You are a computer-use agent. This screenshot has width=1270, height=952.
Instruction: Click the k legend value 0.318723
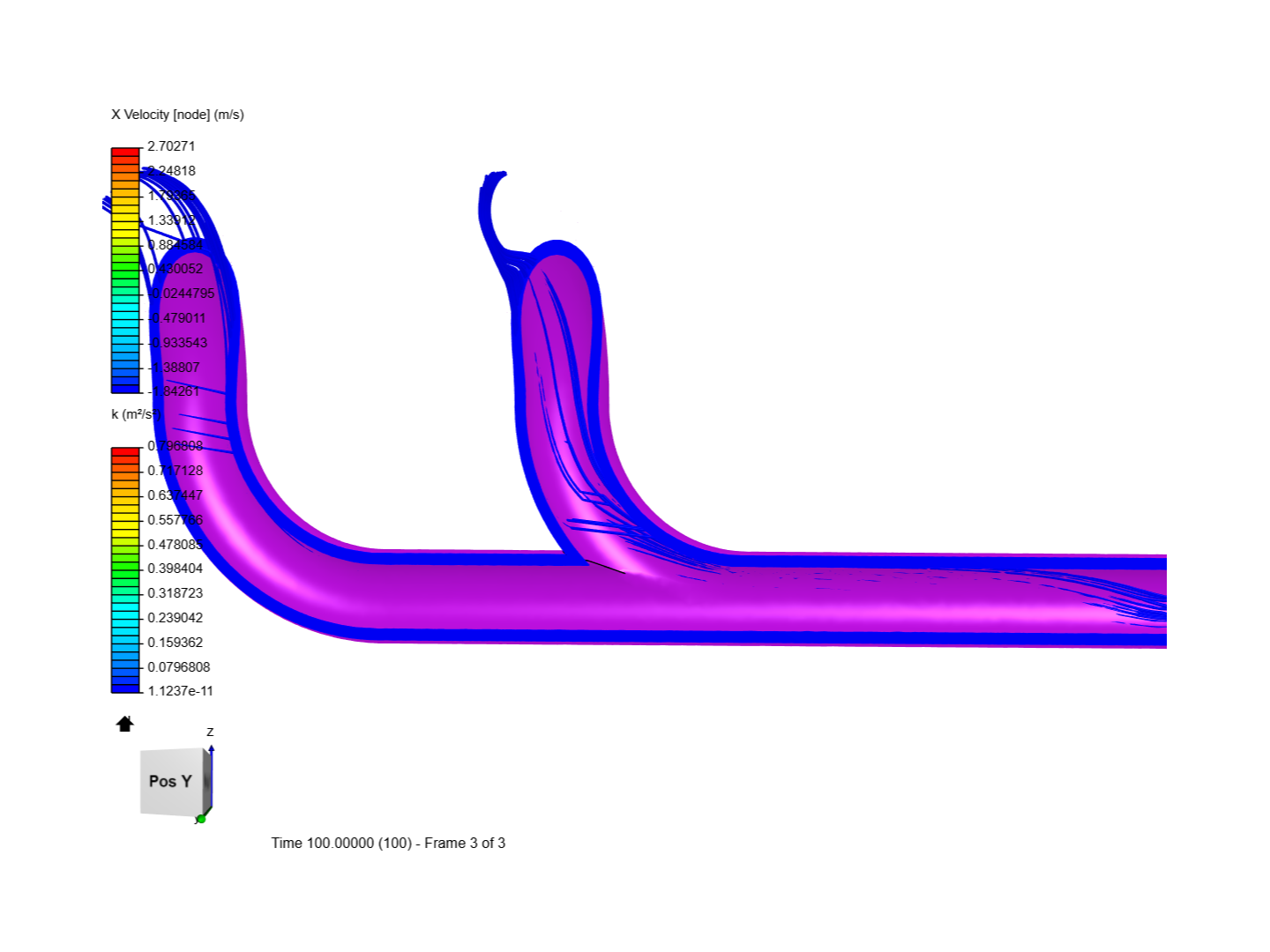(x=175, y=593)
